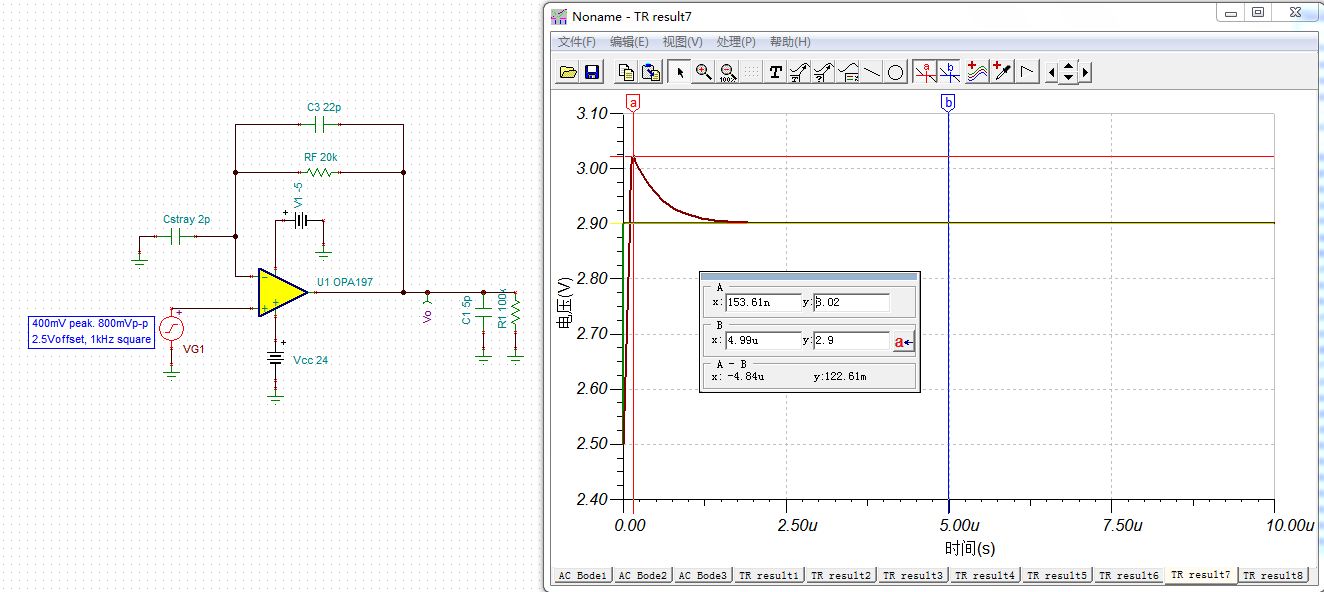Click cursor A x field showing 153.61n
The image size is (1324, 592).
(763, 302)
